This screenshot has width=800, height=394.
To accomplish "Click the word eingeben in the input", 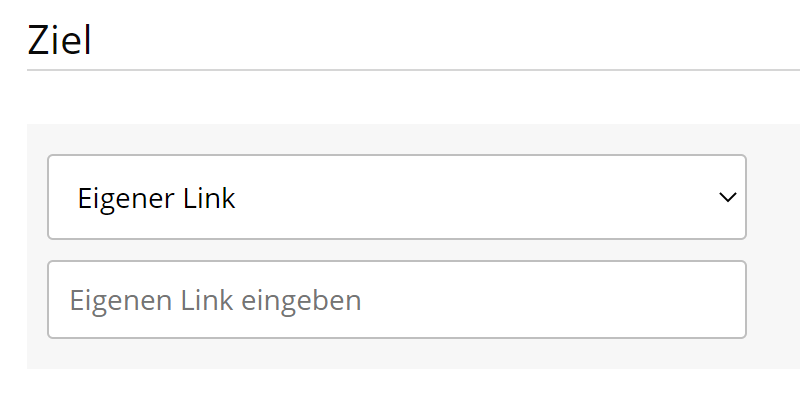I will [301, 301].
